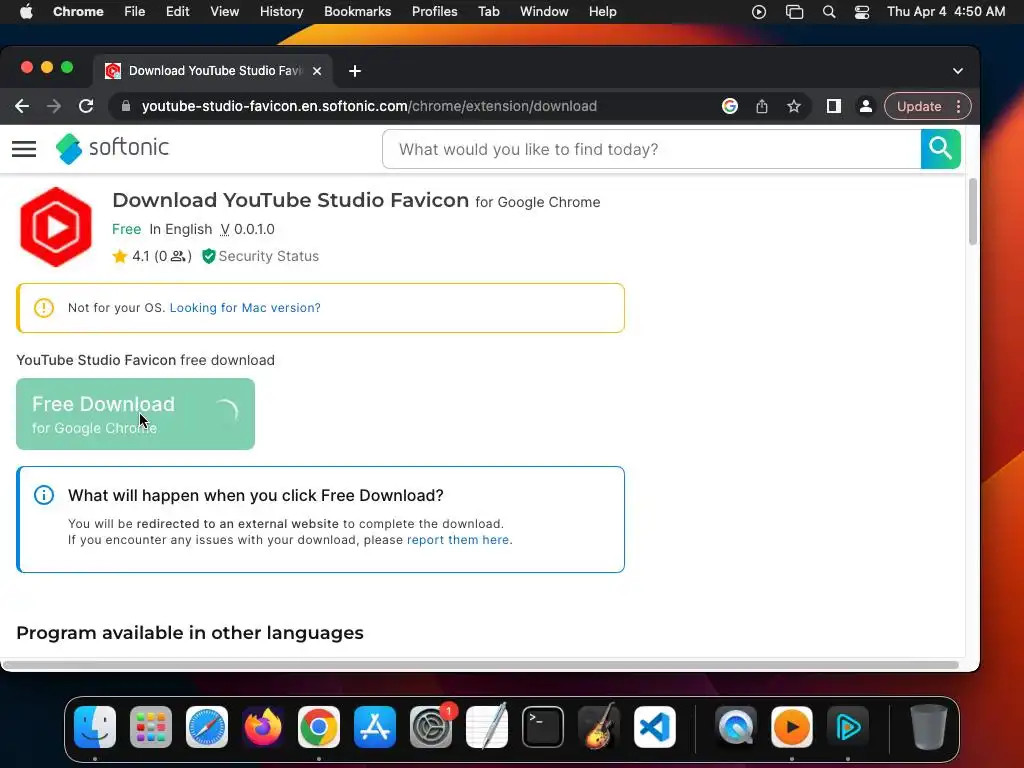Click the Softonic search field

(x=652, y=149)
